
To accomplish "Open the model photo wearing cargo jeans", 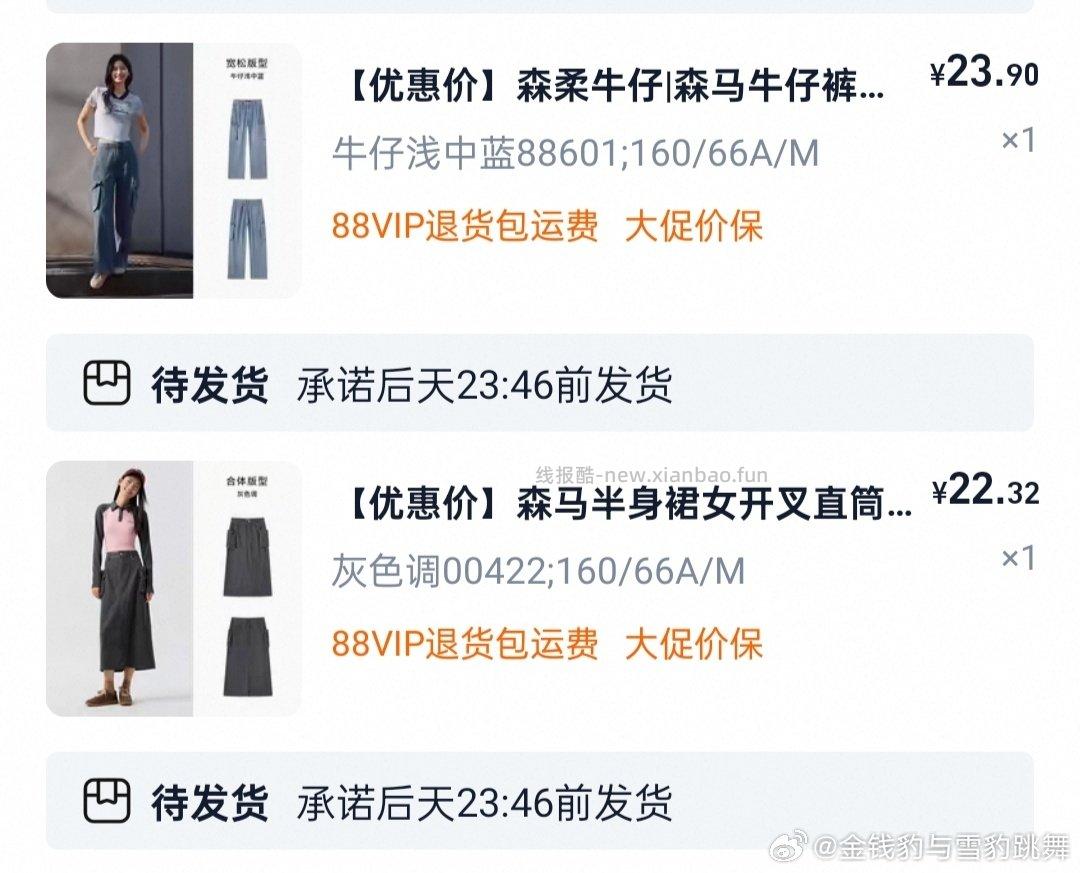I will (119, 170).
